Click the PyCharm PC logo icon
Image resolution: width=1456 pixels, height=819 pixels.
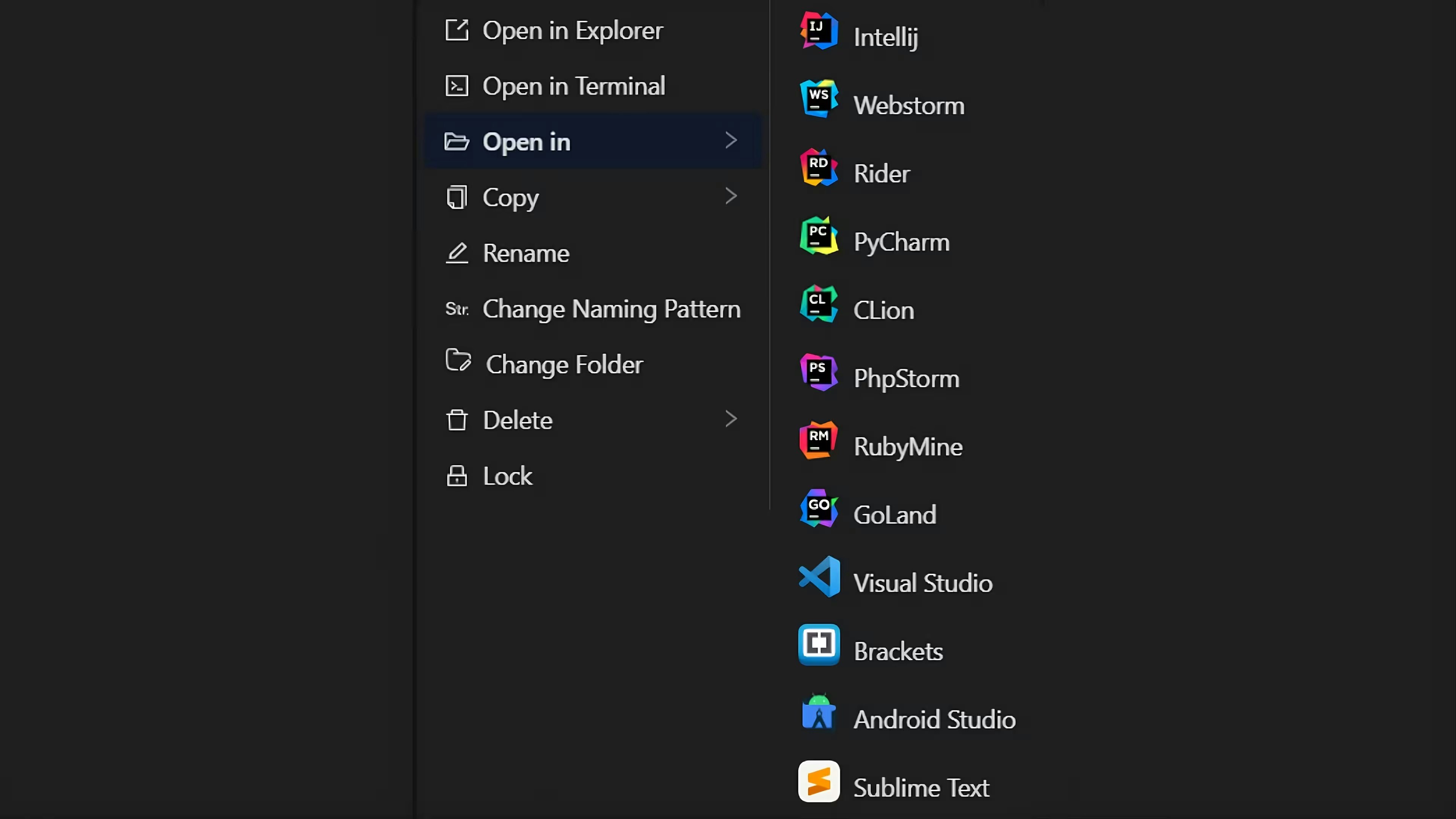(x=819, y=236)
